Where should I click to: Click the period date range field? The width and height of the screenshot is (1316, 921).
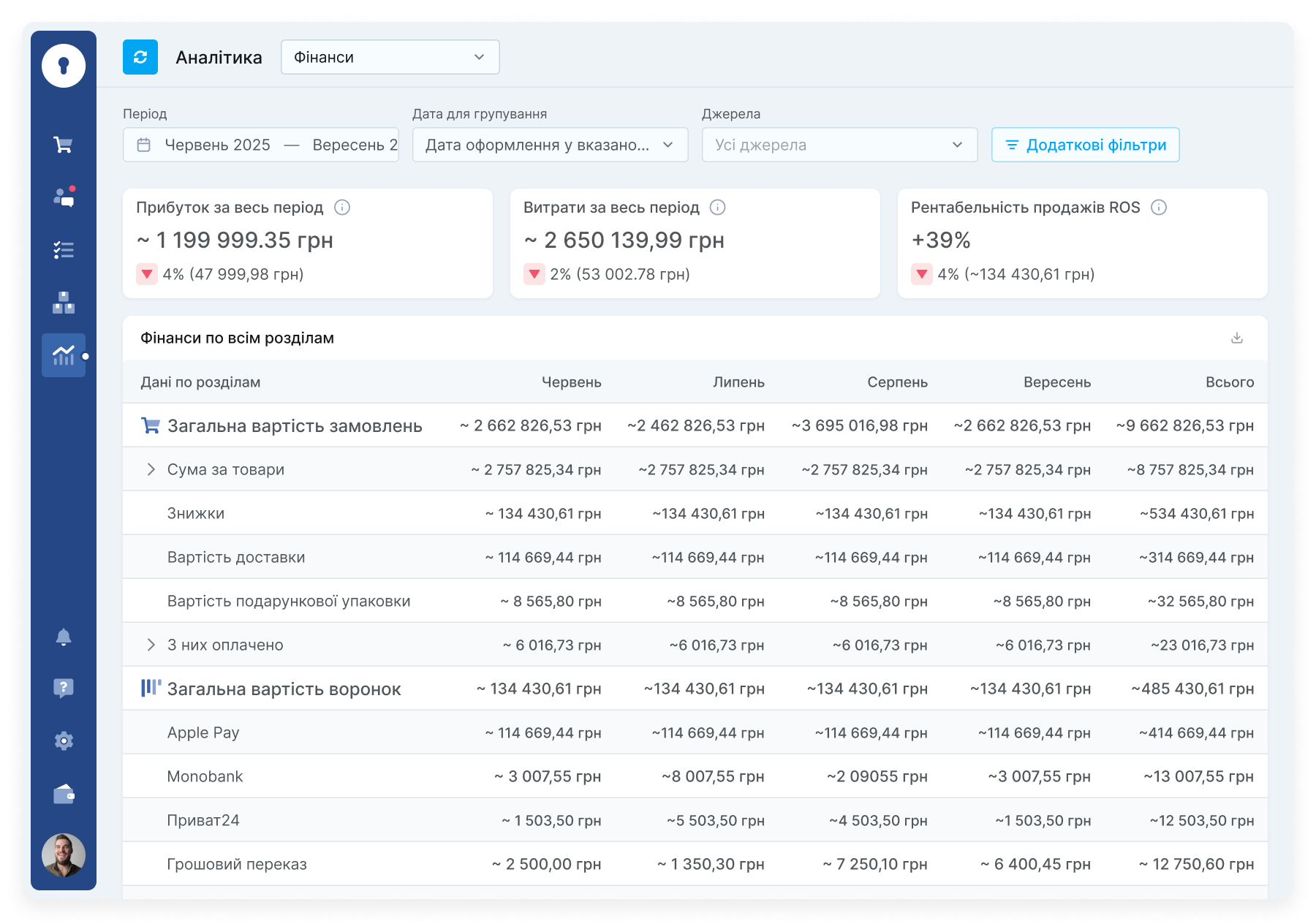[x=261, y=145]
